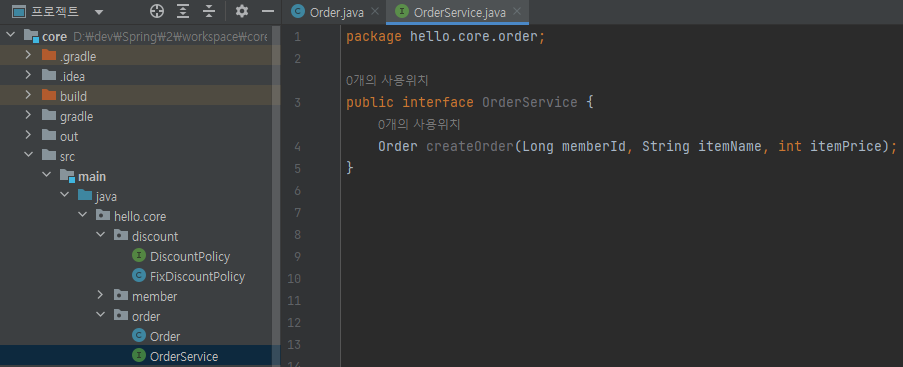This screenshot has height=367, width=903.
Task: Click the collapse all icon
Action: click(x=210, y=11)
